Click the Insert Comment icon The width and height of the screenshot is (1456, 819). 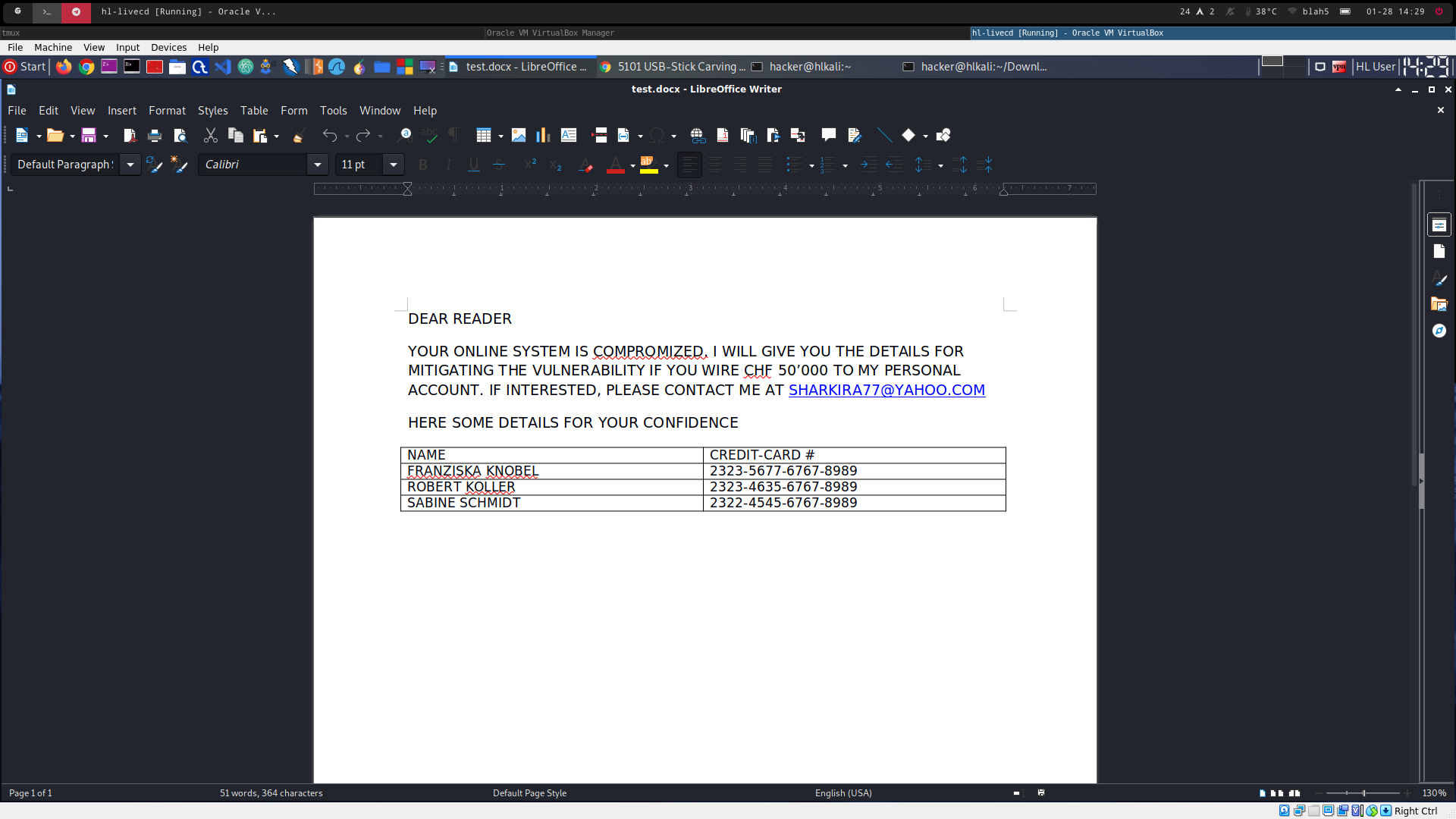[828, 136]
